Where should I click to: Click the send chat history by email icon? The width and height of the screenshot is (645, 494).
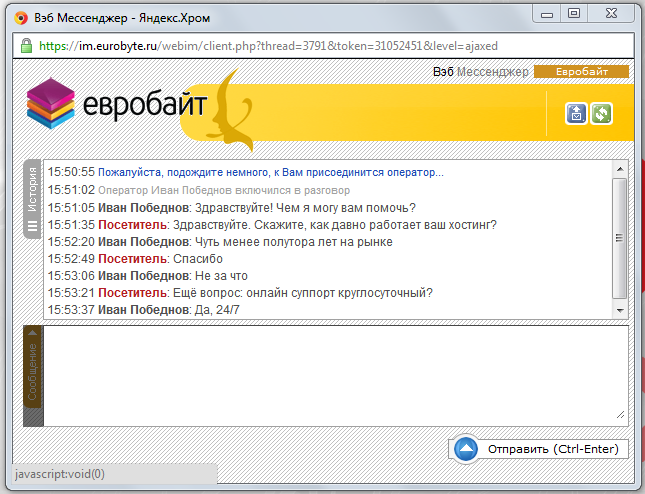(x=576, y=114)
